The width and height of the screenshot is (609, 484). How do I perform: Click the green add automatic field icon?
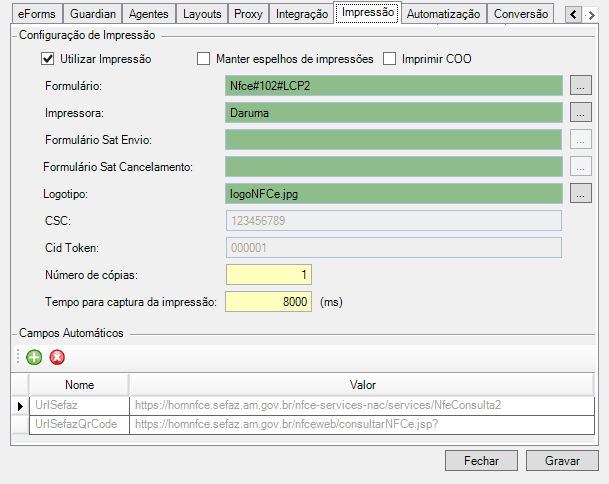click(34, 357)
